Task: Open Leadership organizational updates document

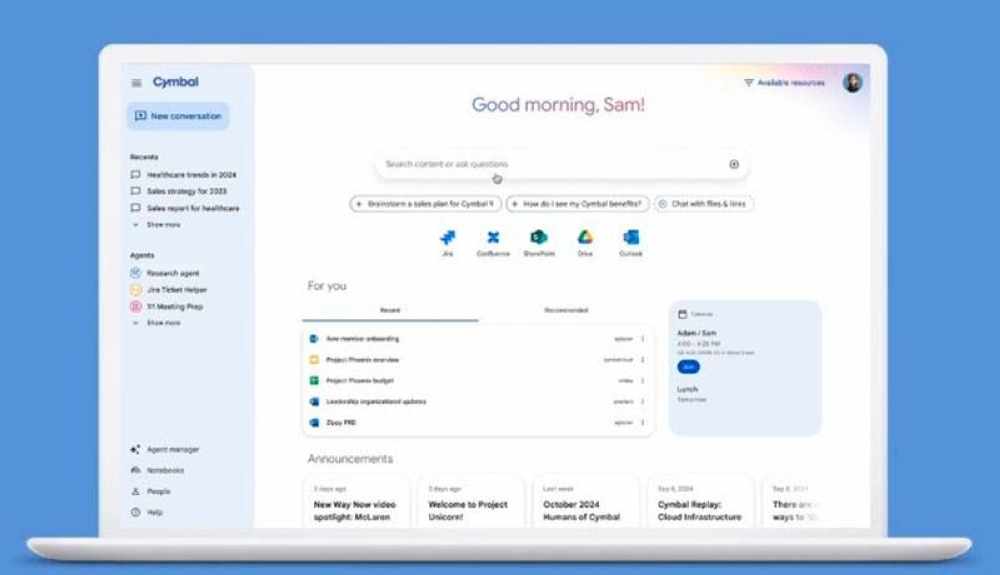Action: tap(376, 402)
